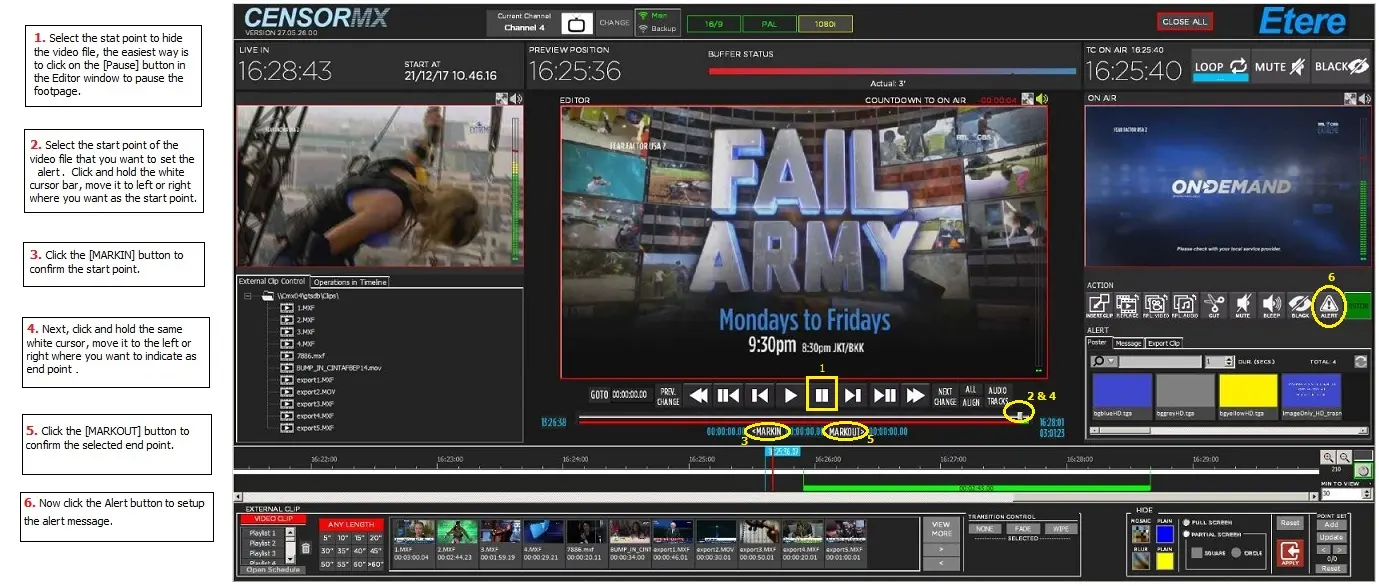
Task: Click the MARKIN button
Action: click(767, 432)
